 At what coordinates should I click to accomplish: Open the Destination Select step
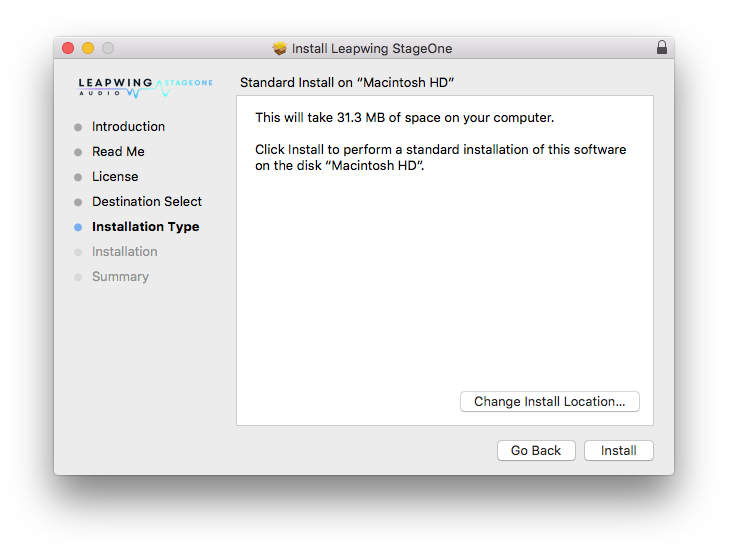(147, 202)
